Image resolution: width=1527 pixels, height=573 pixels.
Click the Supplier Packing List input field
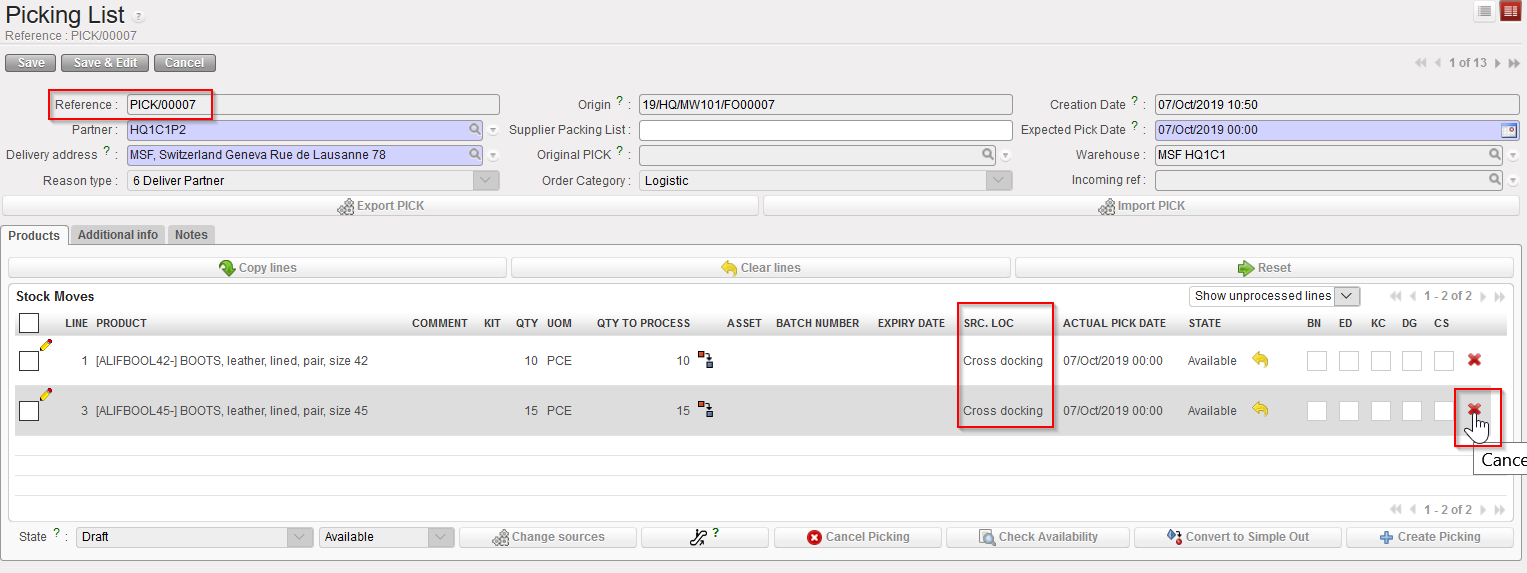tap(825, 130)
